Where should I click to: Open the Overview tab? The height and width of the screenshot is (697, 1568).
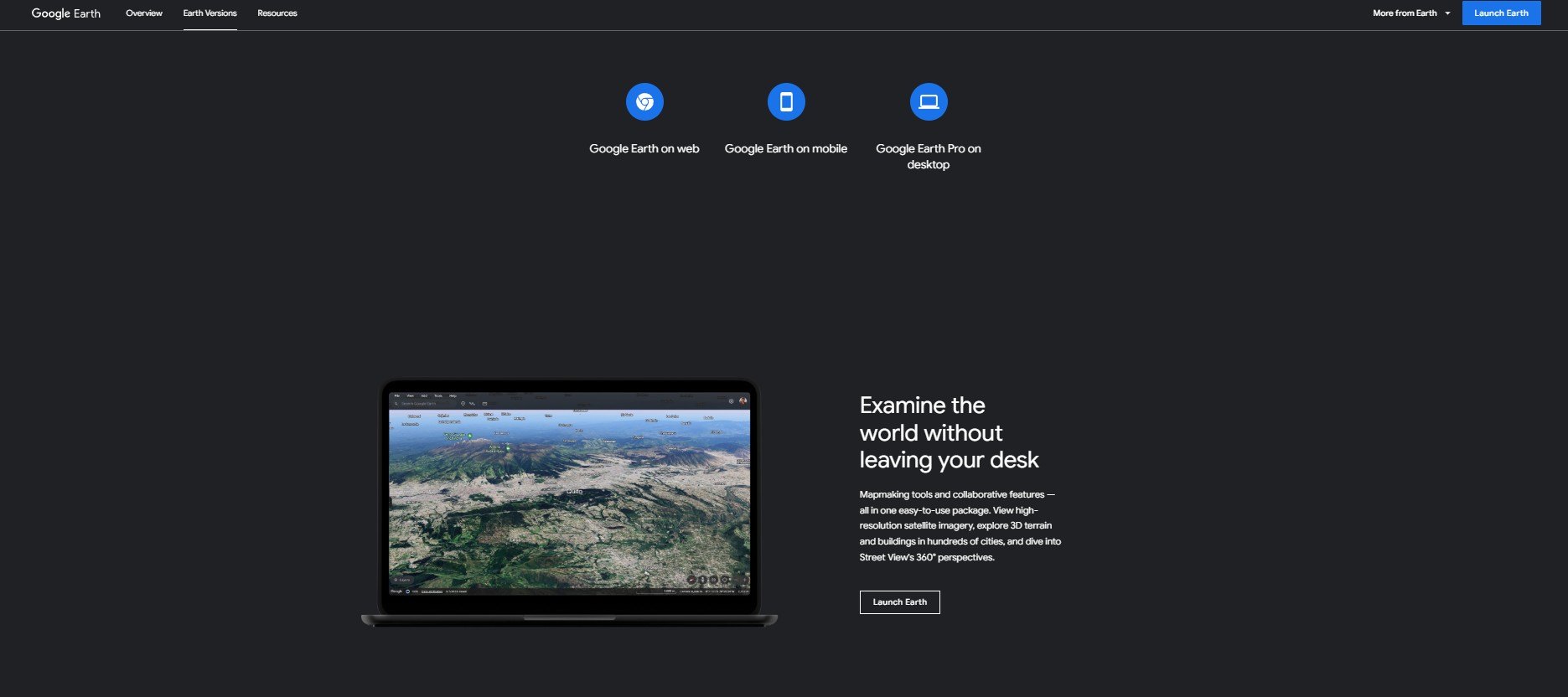(x=144, y=13)
